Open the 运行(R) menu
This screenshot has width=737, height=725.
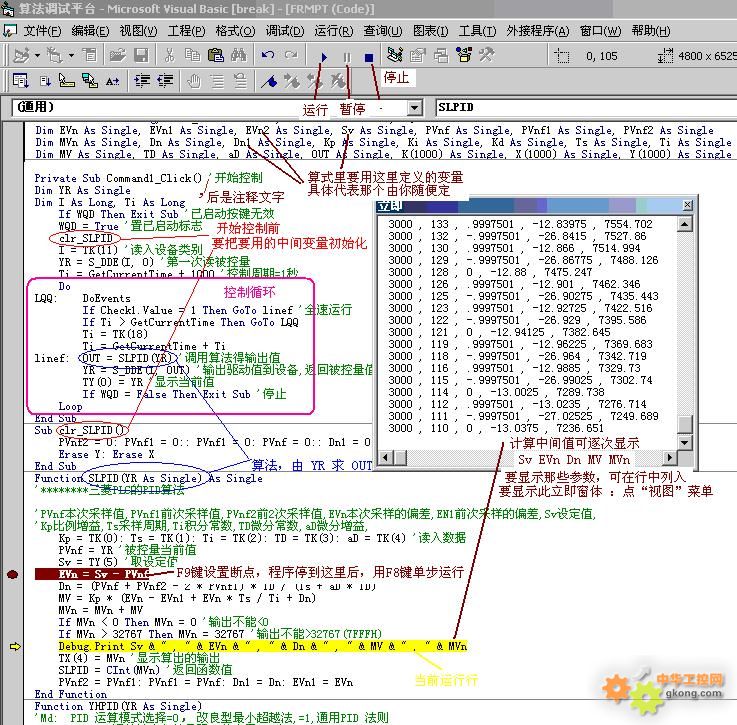334,31
